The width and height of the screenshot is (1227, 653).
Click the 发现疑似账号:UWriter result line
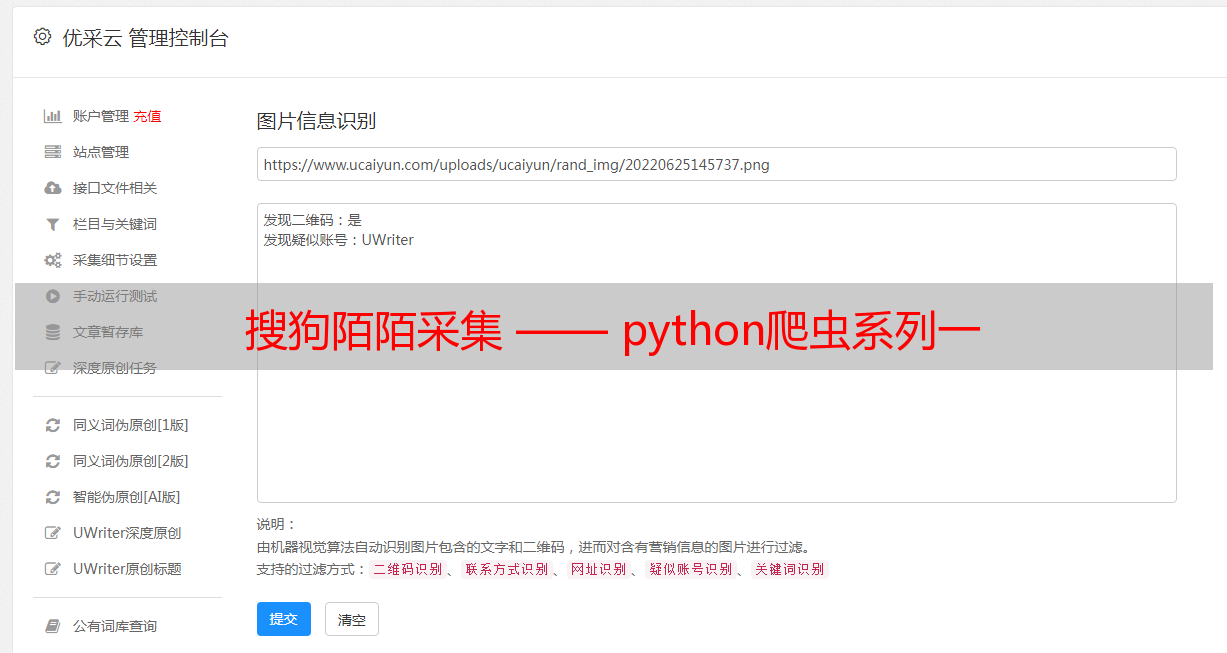click(339, 240)
